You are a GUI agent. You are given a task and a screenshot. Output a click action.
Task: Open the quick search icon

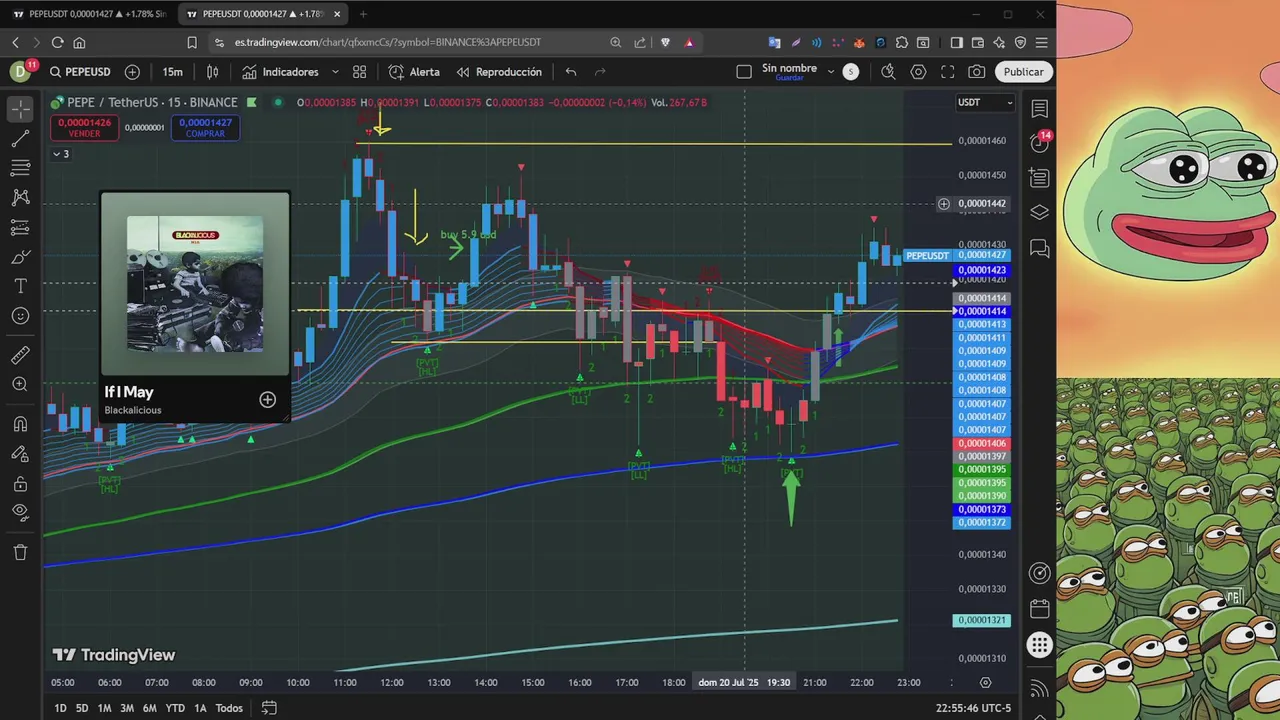click(x=888, y=72)
